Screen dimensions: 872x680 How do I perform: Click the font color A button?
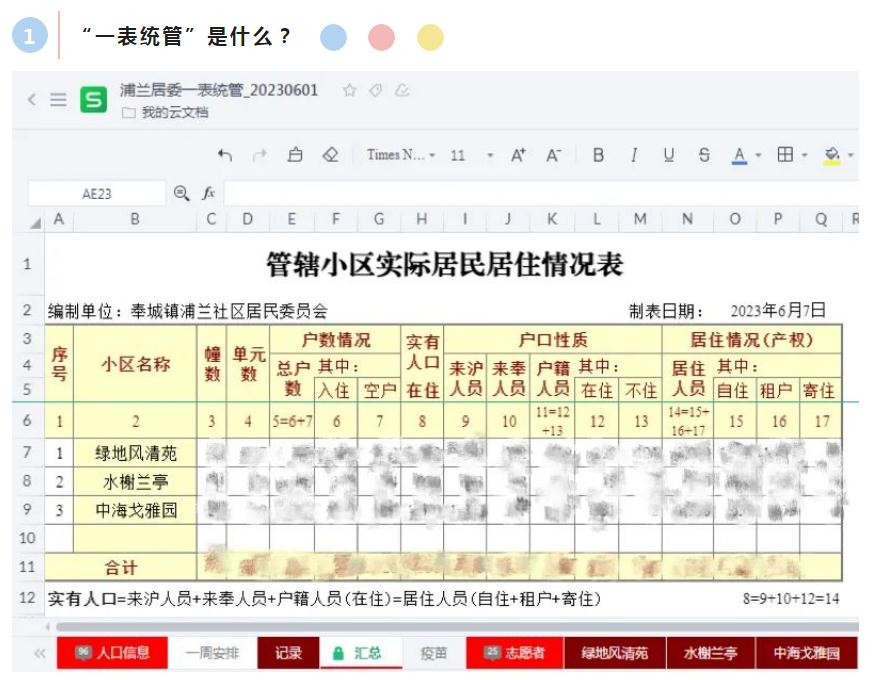click(739, 155)
